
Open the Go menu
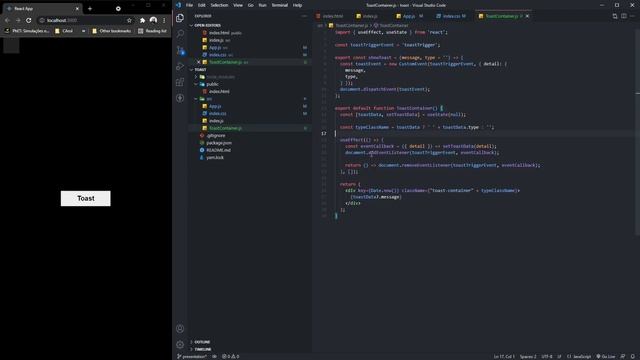pos(251,5)
